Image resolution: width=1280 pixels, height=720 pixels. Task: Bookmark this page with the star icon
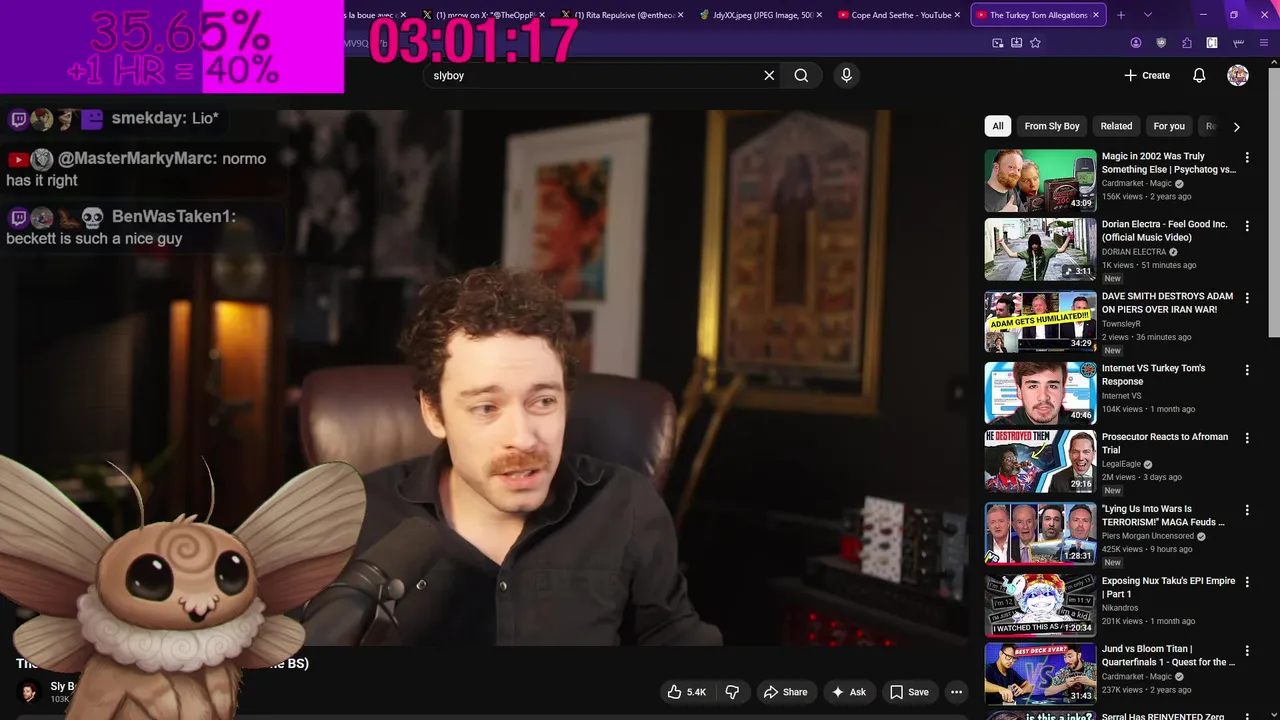click(x=1035, y=43)
